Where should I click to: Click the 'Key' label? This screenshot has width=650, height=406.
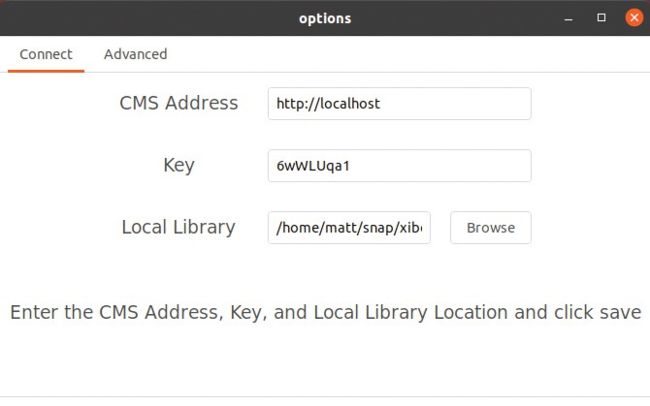pos(179,166)
